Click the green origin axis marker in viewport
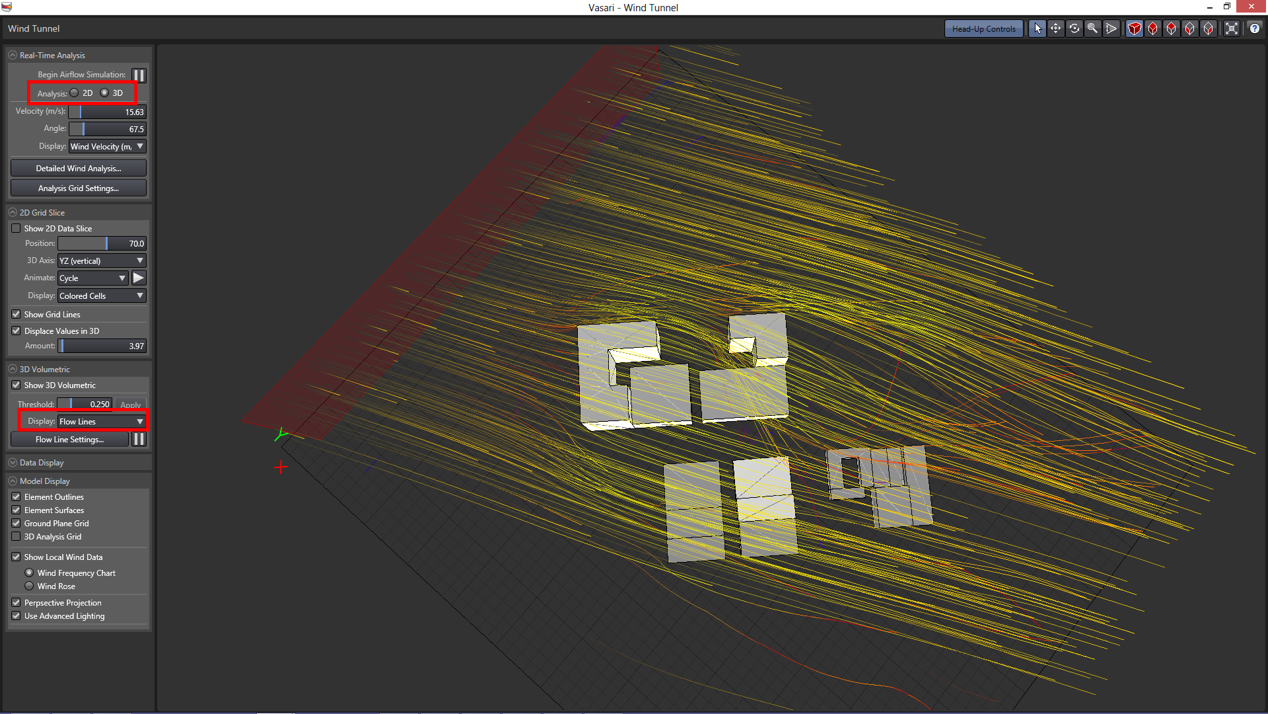Image resolution: width=1268 pixels, height=714 pixels. pyautogui.click(x=281, y=435)
